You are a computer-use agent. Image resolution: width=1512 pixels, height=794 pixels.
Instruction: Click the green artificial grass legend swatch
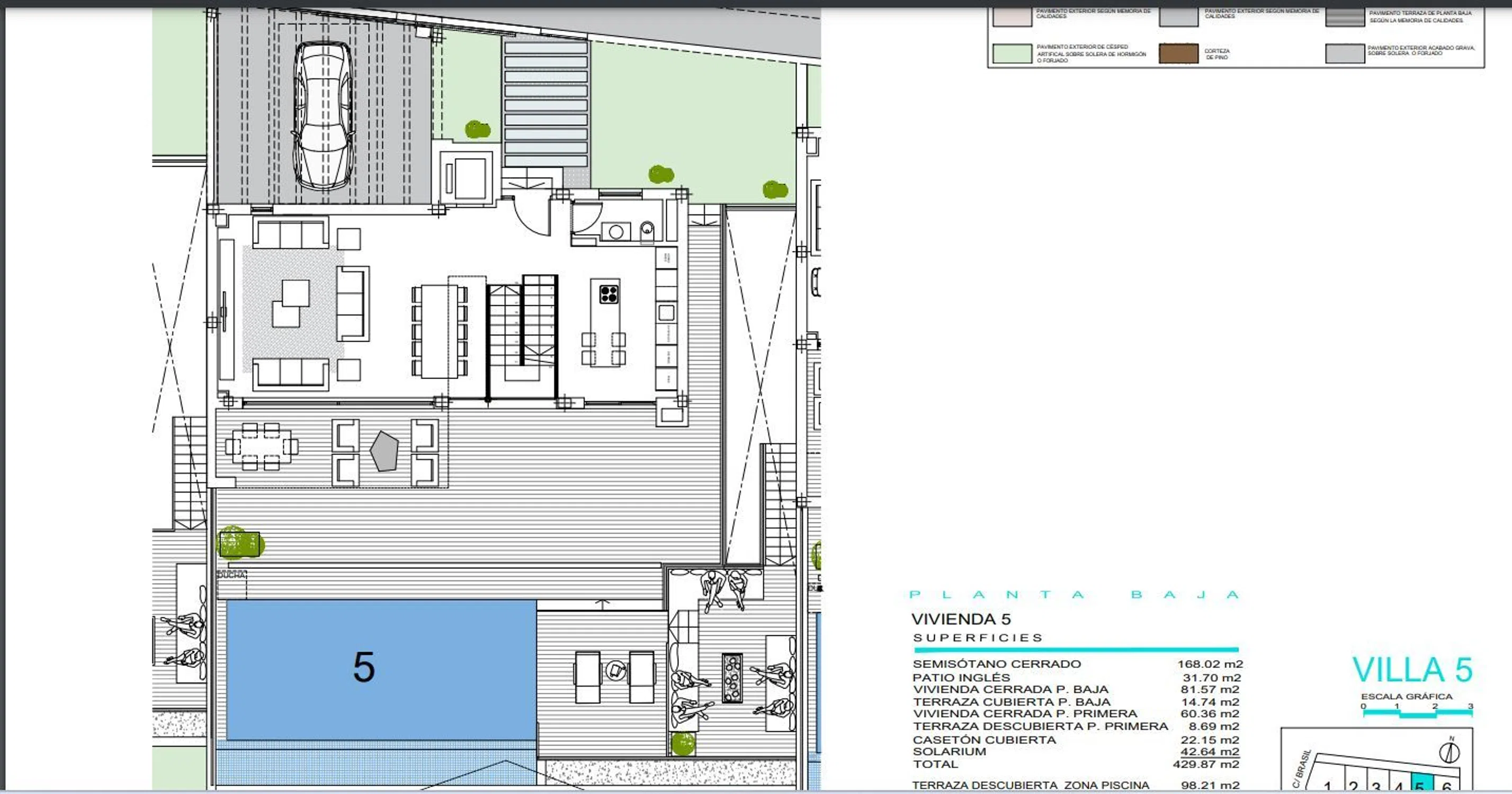[x=1012, y=53]
